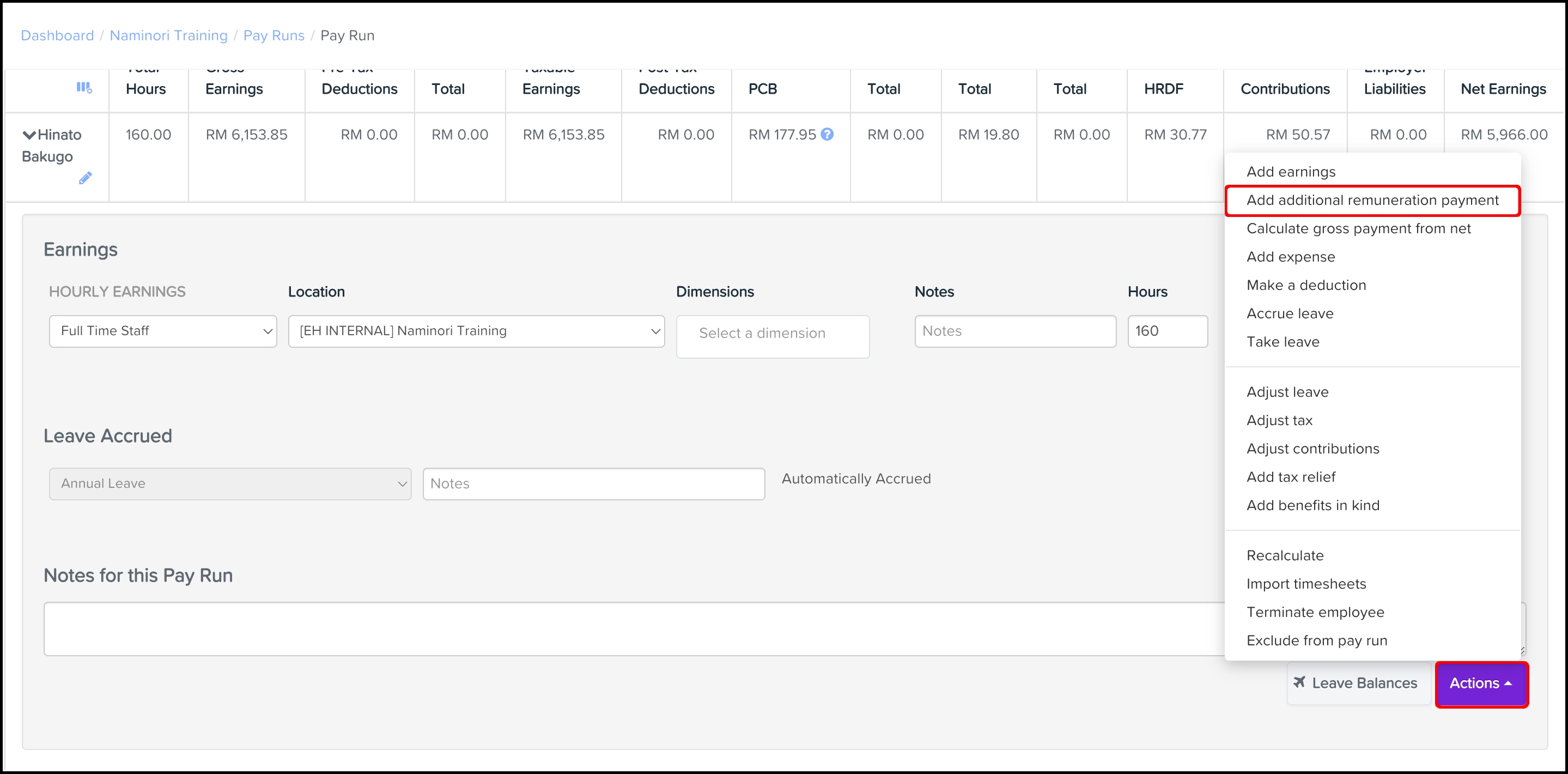Click Exclude from pay run option
The height and width of the screenshot is (774, 1568).
pyautogui.click(x=1317, y=640)
